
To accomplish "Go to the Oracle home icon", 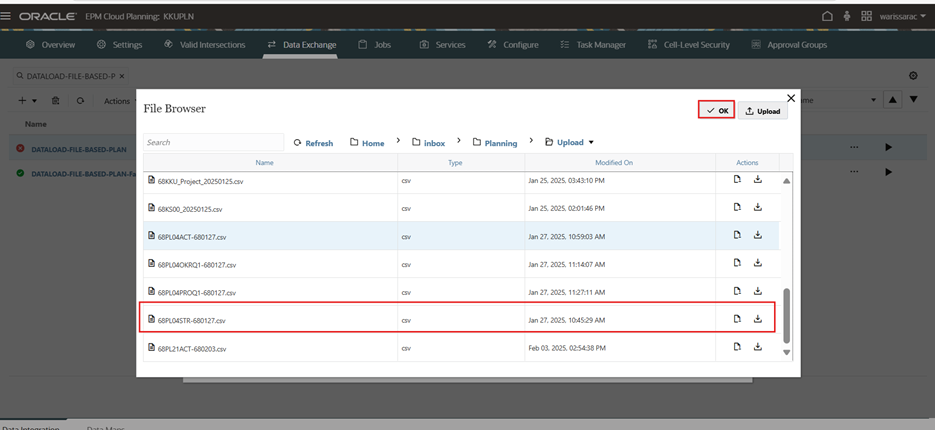I will click(x=827, y=16).
